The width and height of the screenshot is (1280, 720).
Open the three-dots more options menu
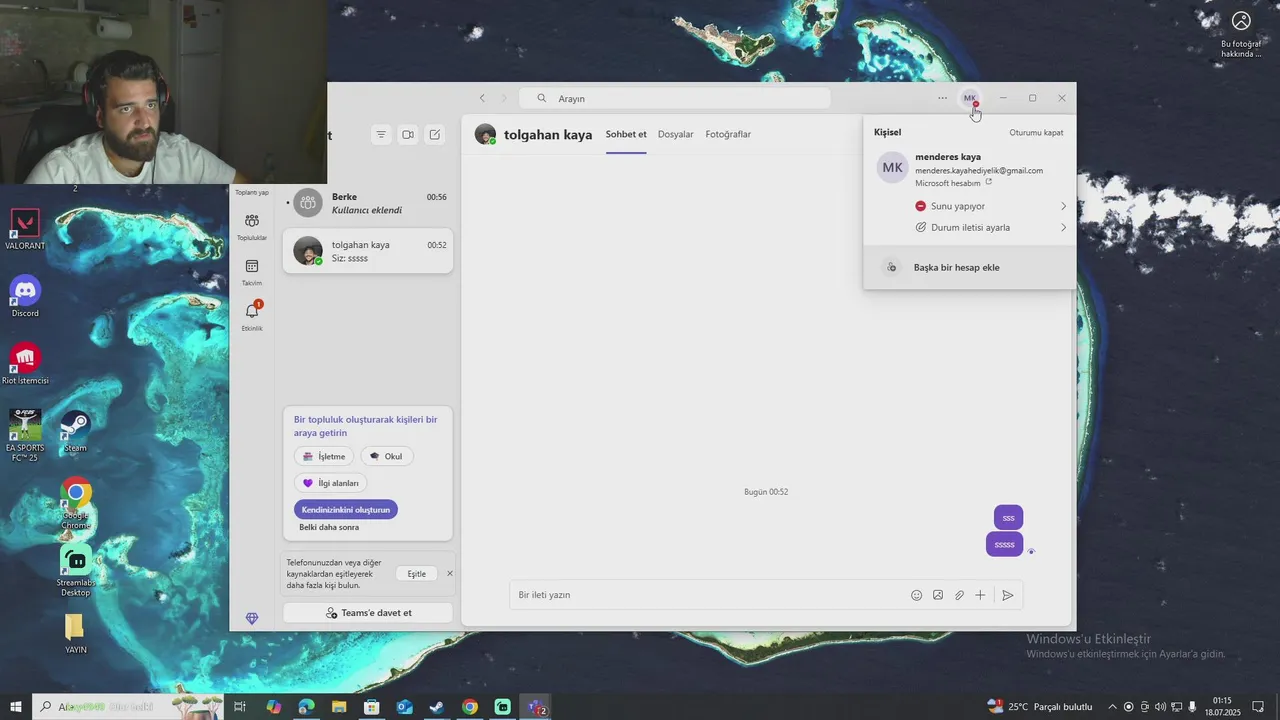click(x=943, y=98)
